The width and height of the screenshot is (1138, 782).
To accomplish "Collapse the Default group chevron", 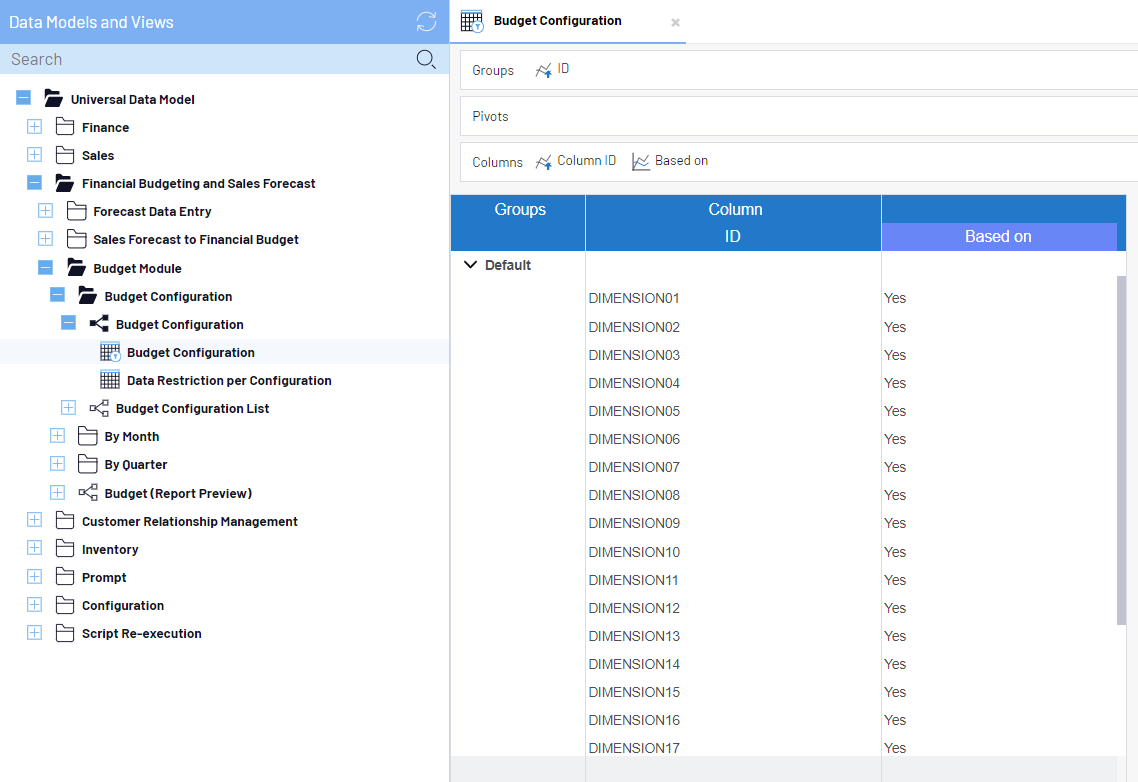I will pos(471,265).
